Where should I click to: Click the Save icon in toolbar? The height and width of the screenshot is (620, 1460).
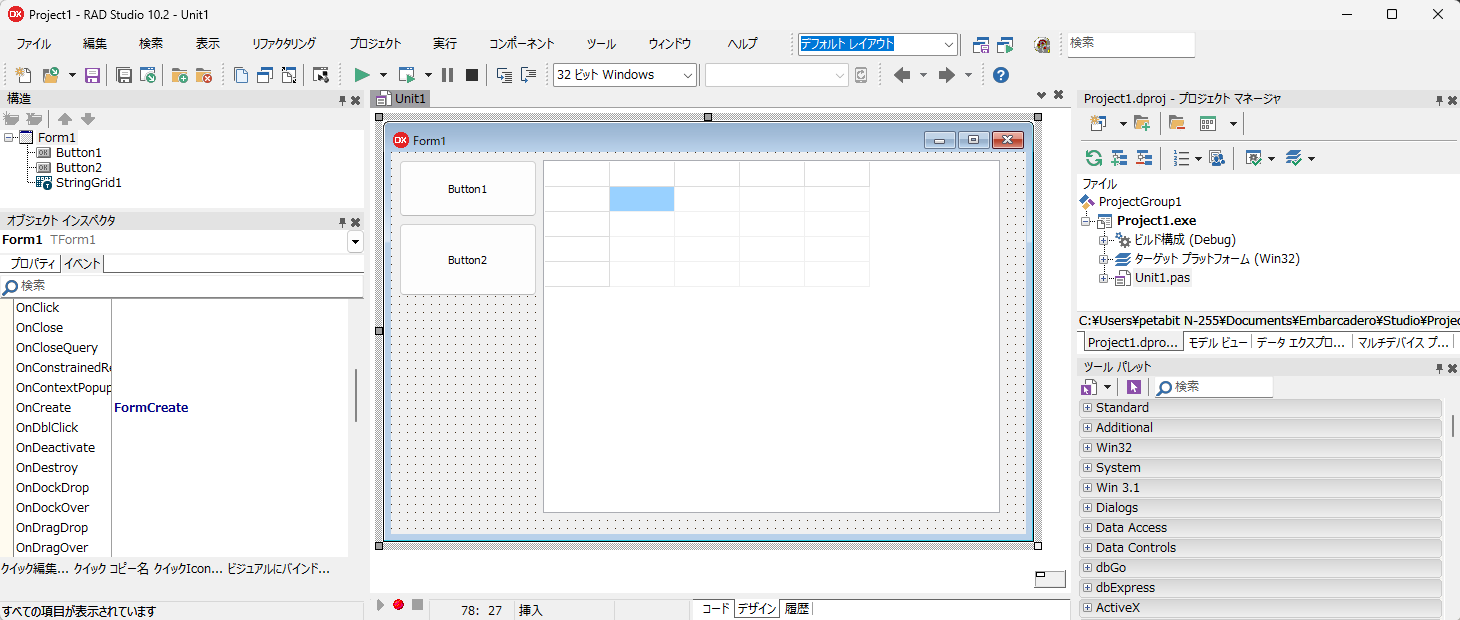point(92,75)
